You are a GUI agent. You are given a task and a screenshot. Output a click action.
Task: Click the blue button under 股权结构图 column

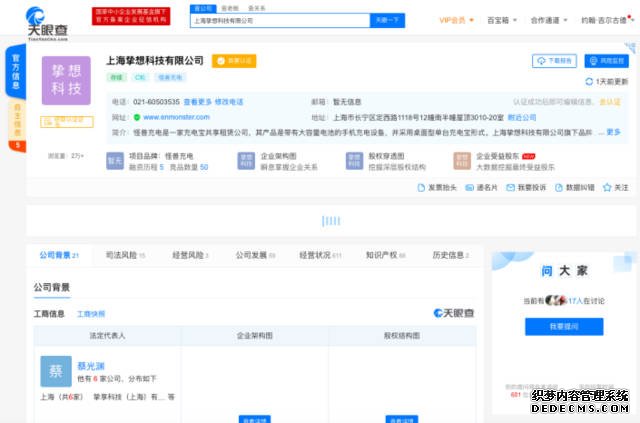[x=402, y=419]
